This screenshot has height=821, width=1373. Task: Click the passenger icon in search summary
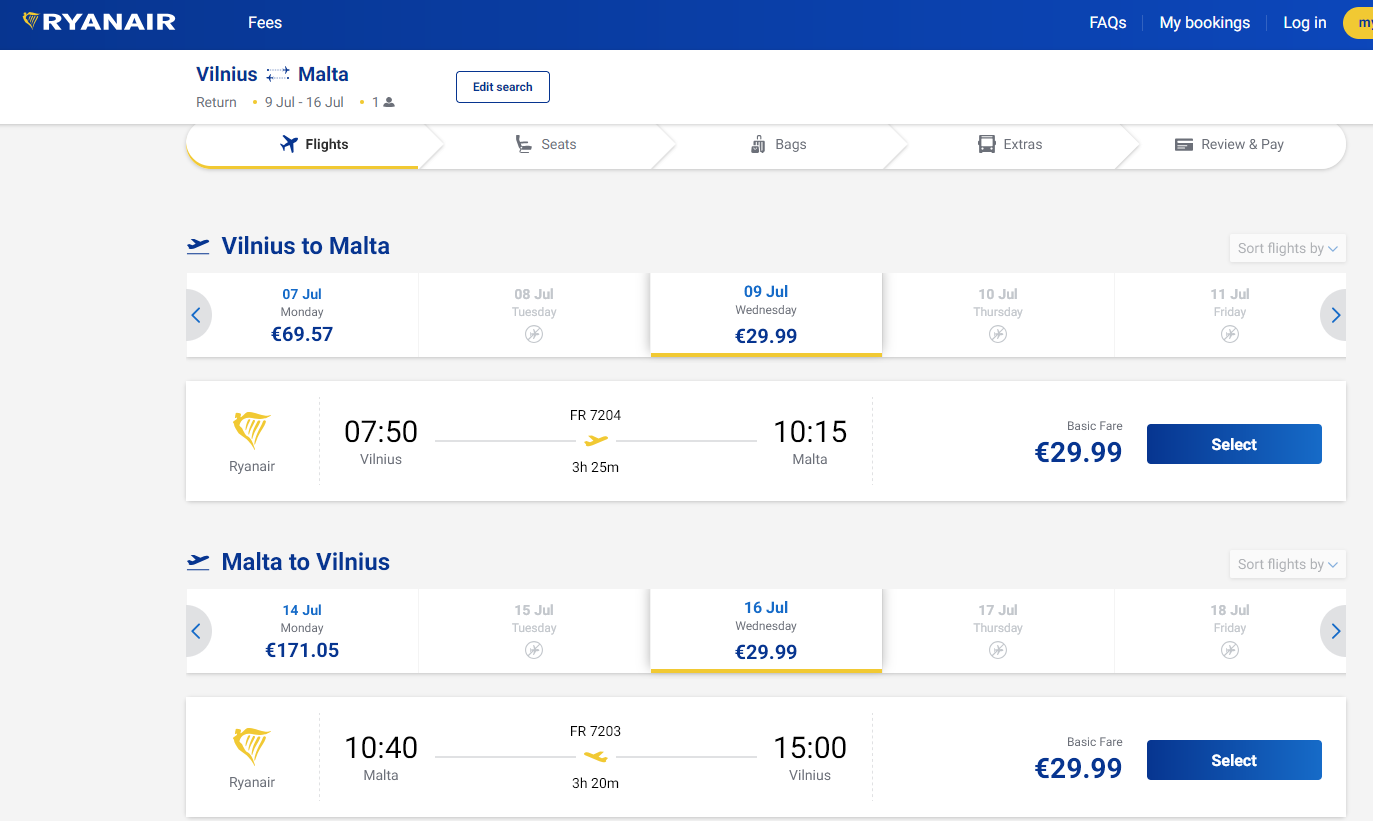tap(389, 102)
